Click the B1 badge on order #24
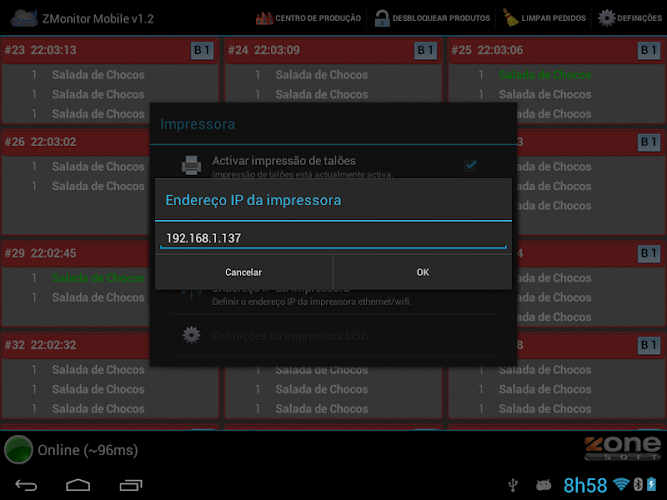The height and width of the screenshot is (500, 667). click(x=425, y=50)
